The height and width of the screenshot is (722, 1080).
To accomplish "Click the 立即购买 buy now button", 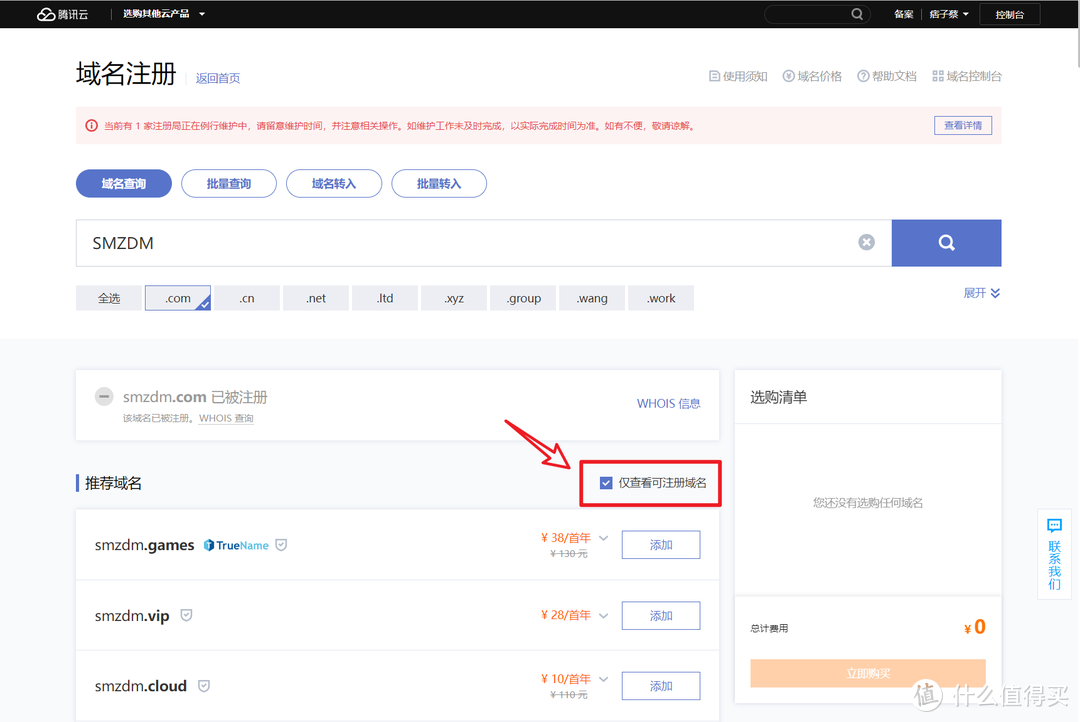I will [x=868, y=673].
